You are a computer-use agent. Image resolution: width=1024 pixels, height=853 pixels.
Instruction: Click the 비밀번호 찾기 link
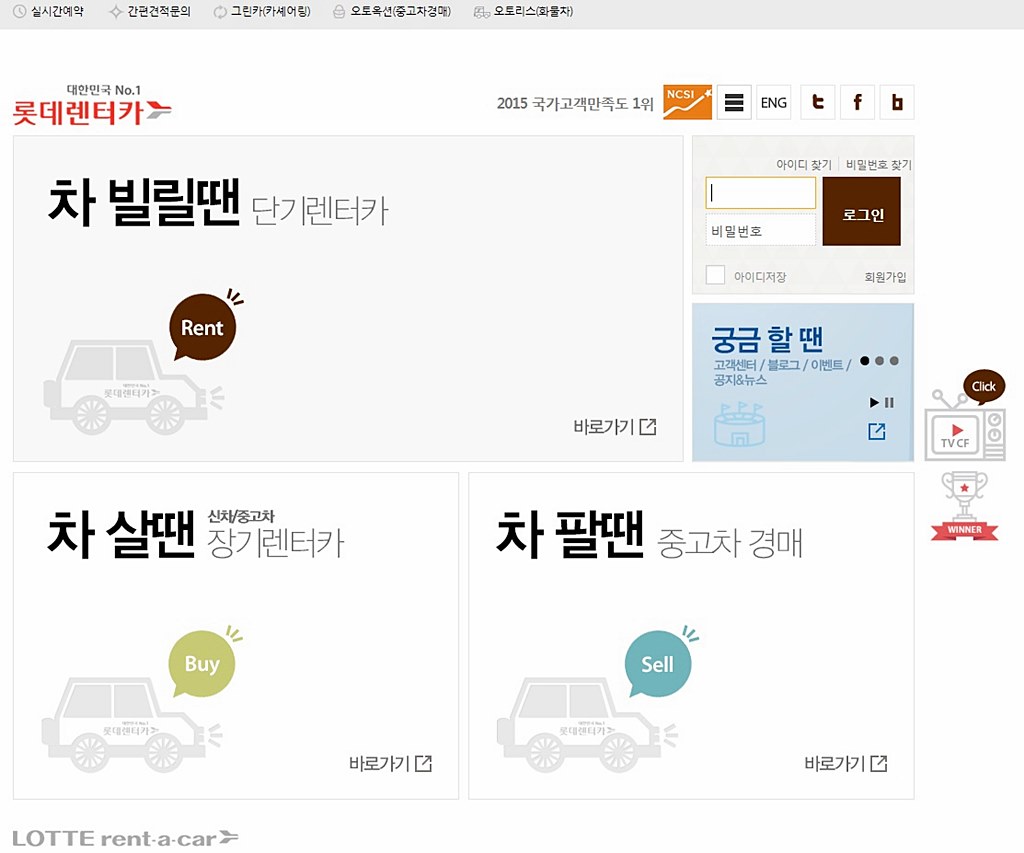(878, 165)
